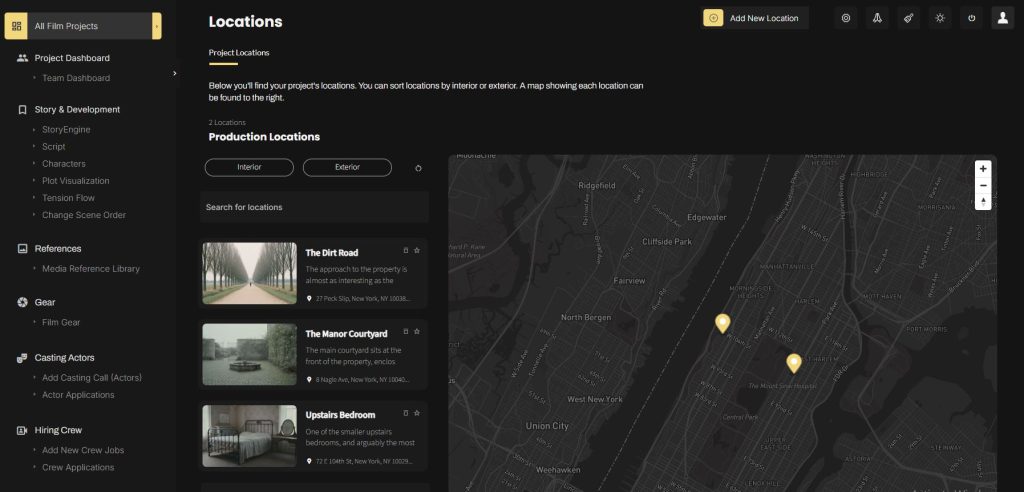This screenshot has height=492, width=1024.
Task: Open Tension Flow in the sidebar
Action: (x=68, y=197)
